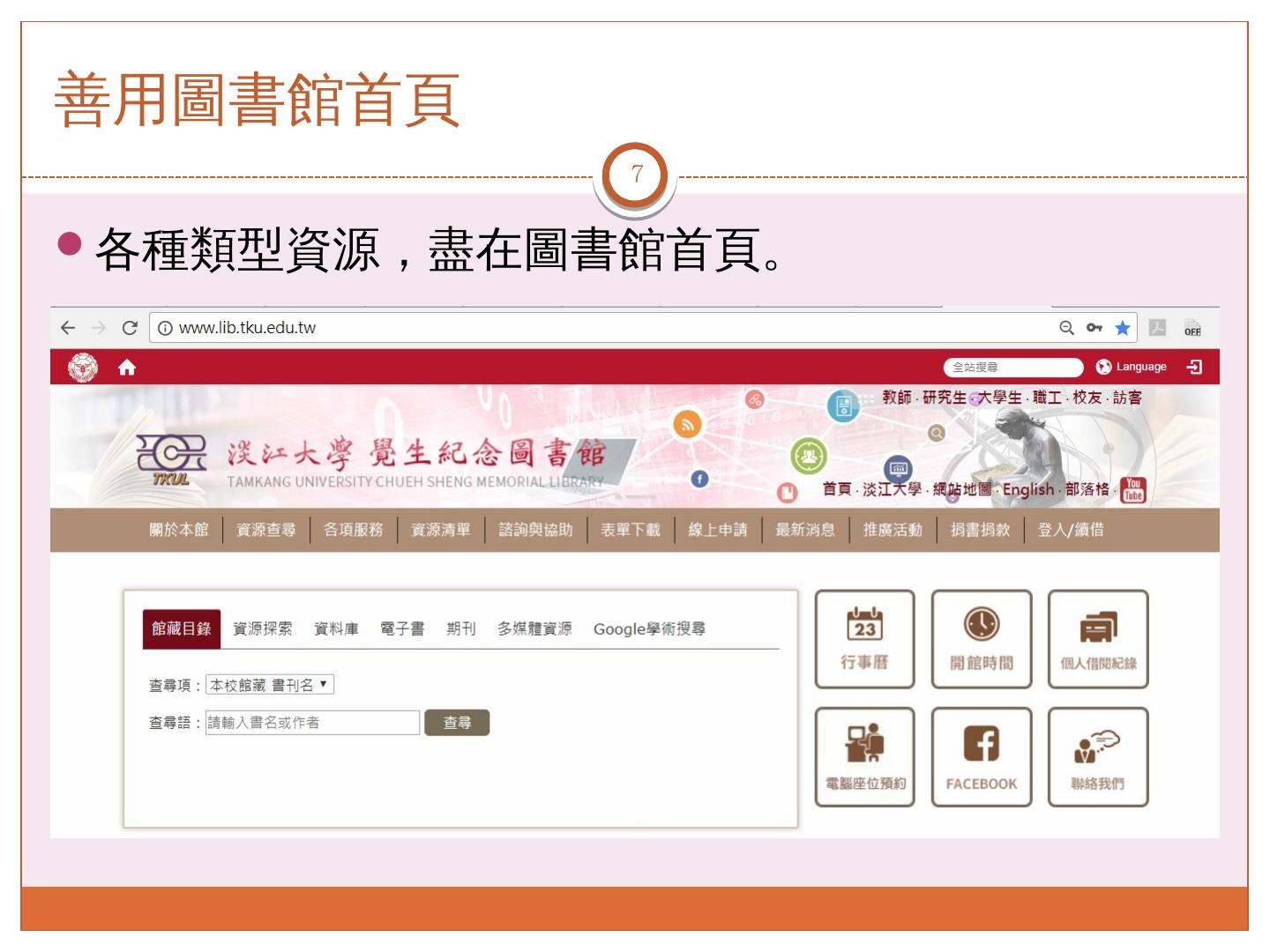
Task: Click the login arrow icon beside Language
Action: tap(1195, 367)
